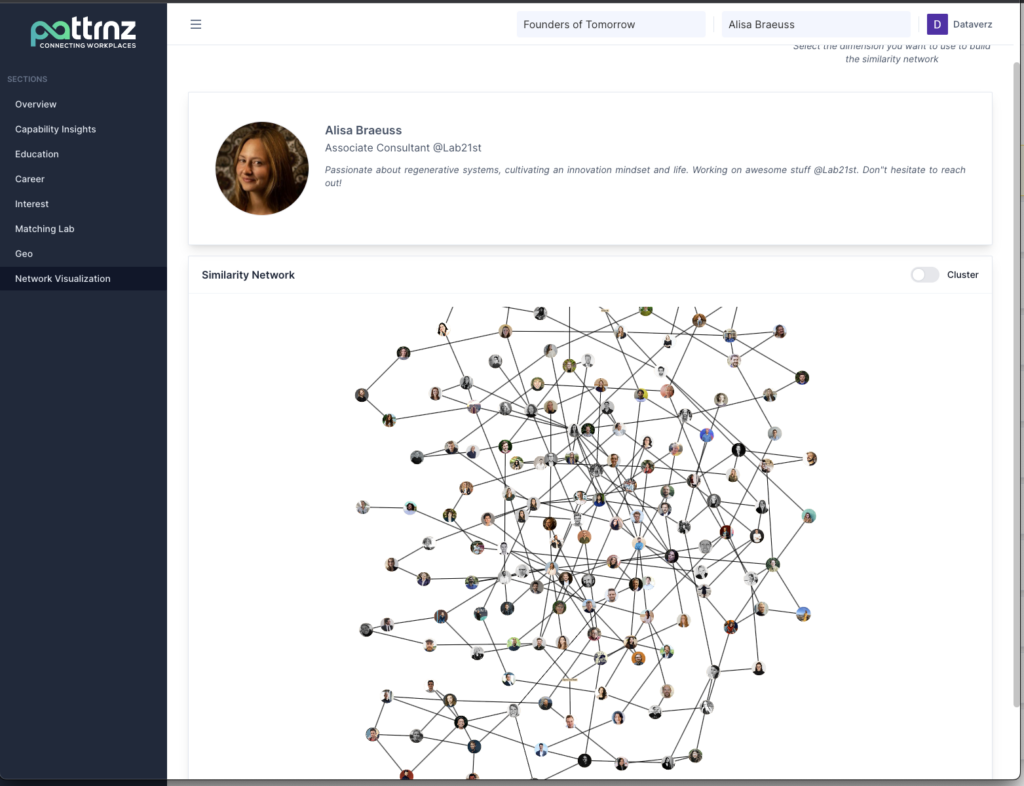Click the Similarity Network heading
This screenshot has width=1024, height=786.
tap(248, 275)
